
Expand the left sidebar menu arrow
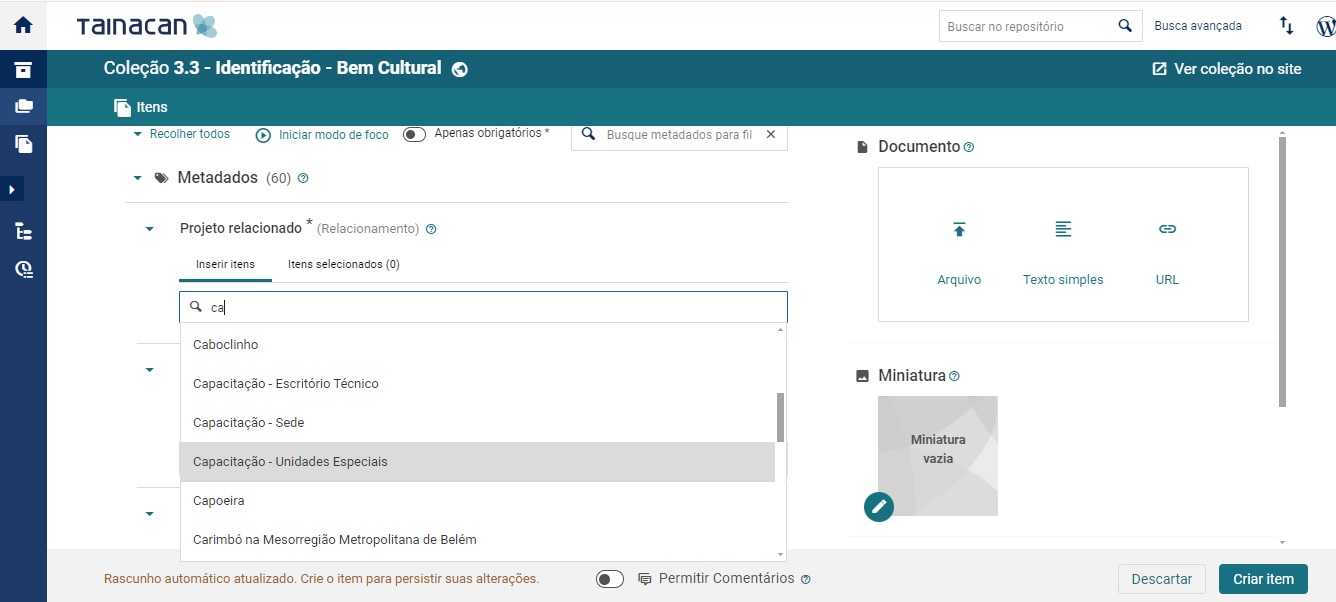coord(11,189)
